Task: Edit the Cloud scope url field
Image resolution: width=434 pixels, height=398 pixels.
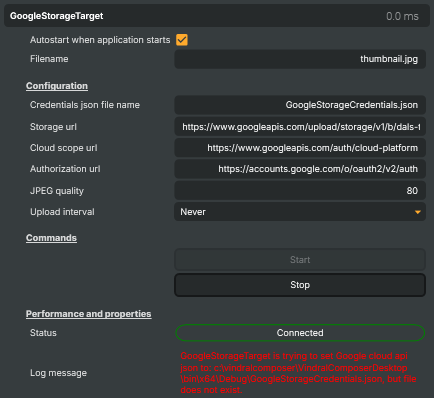Action: click(300, 148)
